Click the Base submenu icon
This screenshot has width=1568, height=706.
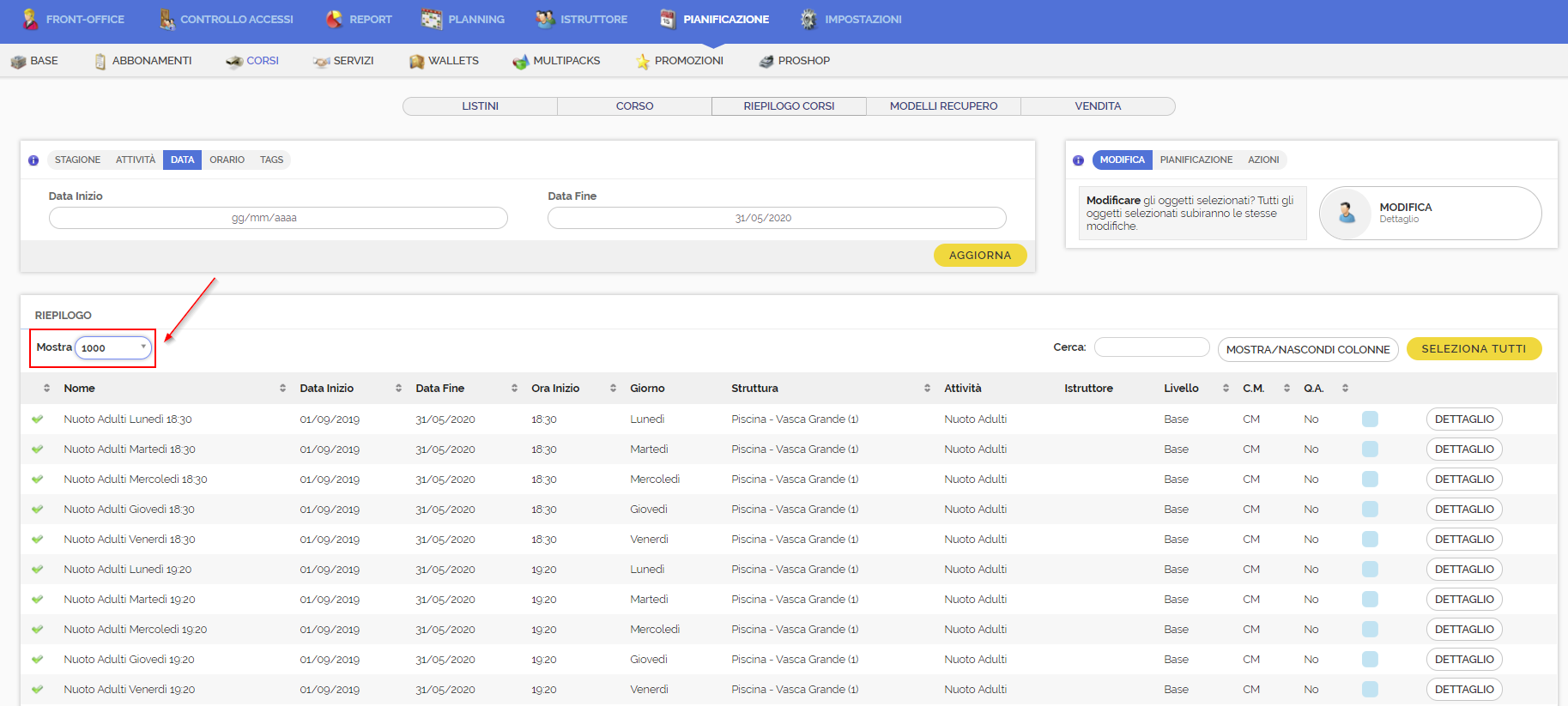[x=18, y=62]
